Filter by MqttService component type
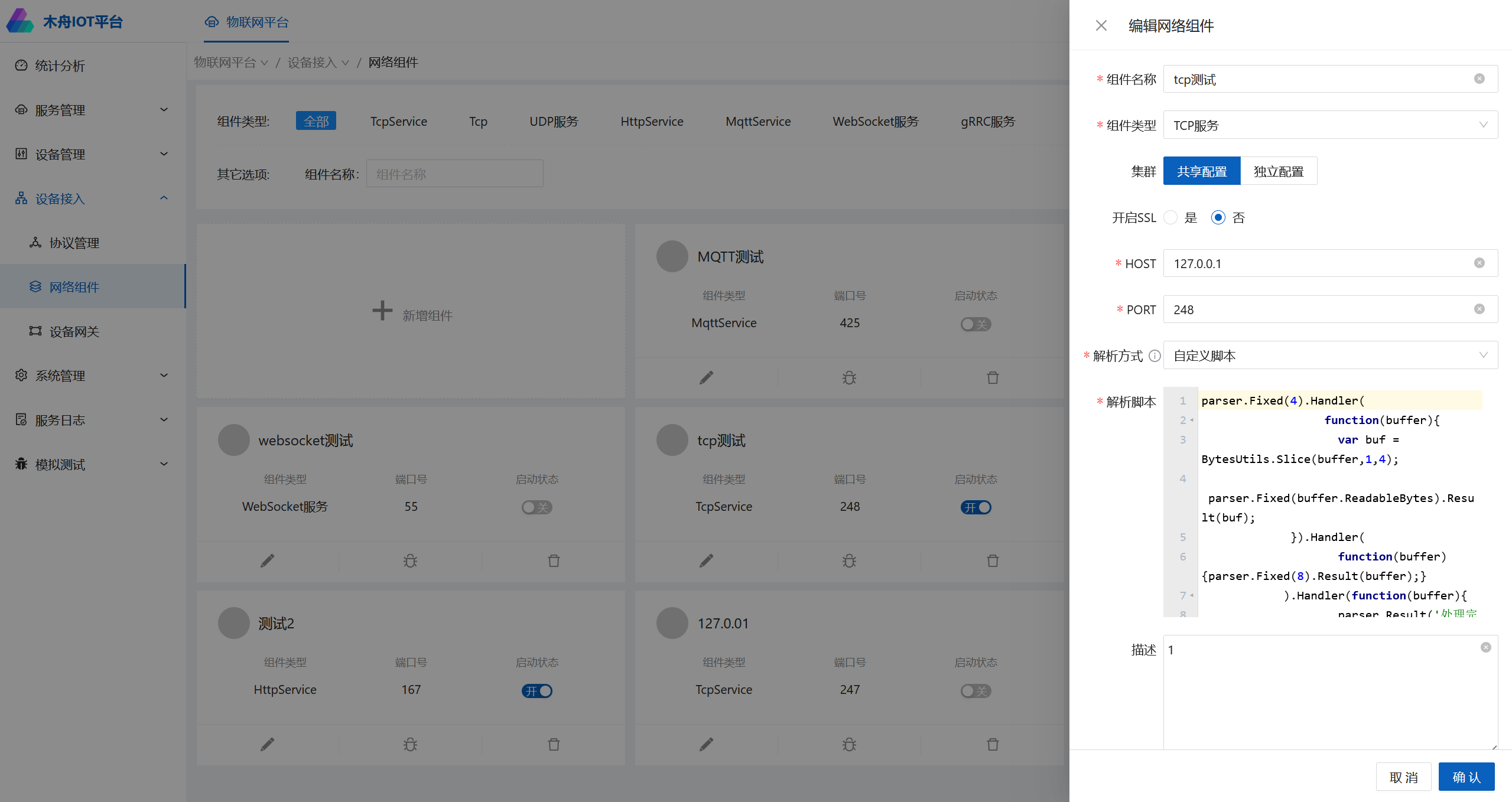This screenshot has height=802, width=1512. (x=758, y=121)
